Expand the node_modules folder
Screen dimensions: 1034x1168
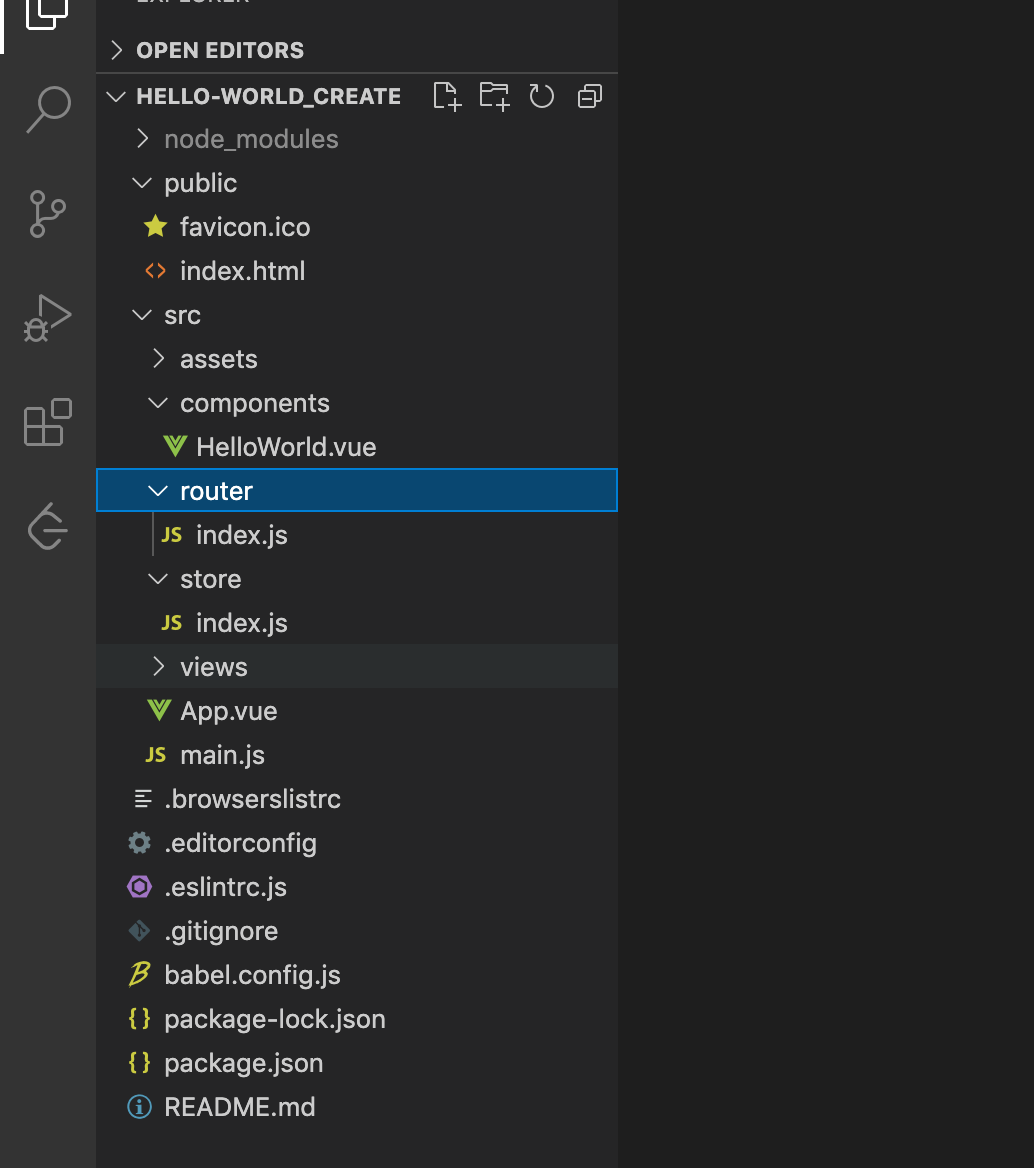251,139
